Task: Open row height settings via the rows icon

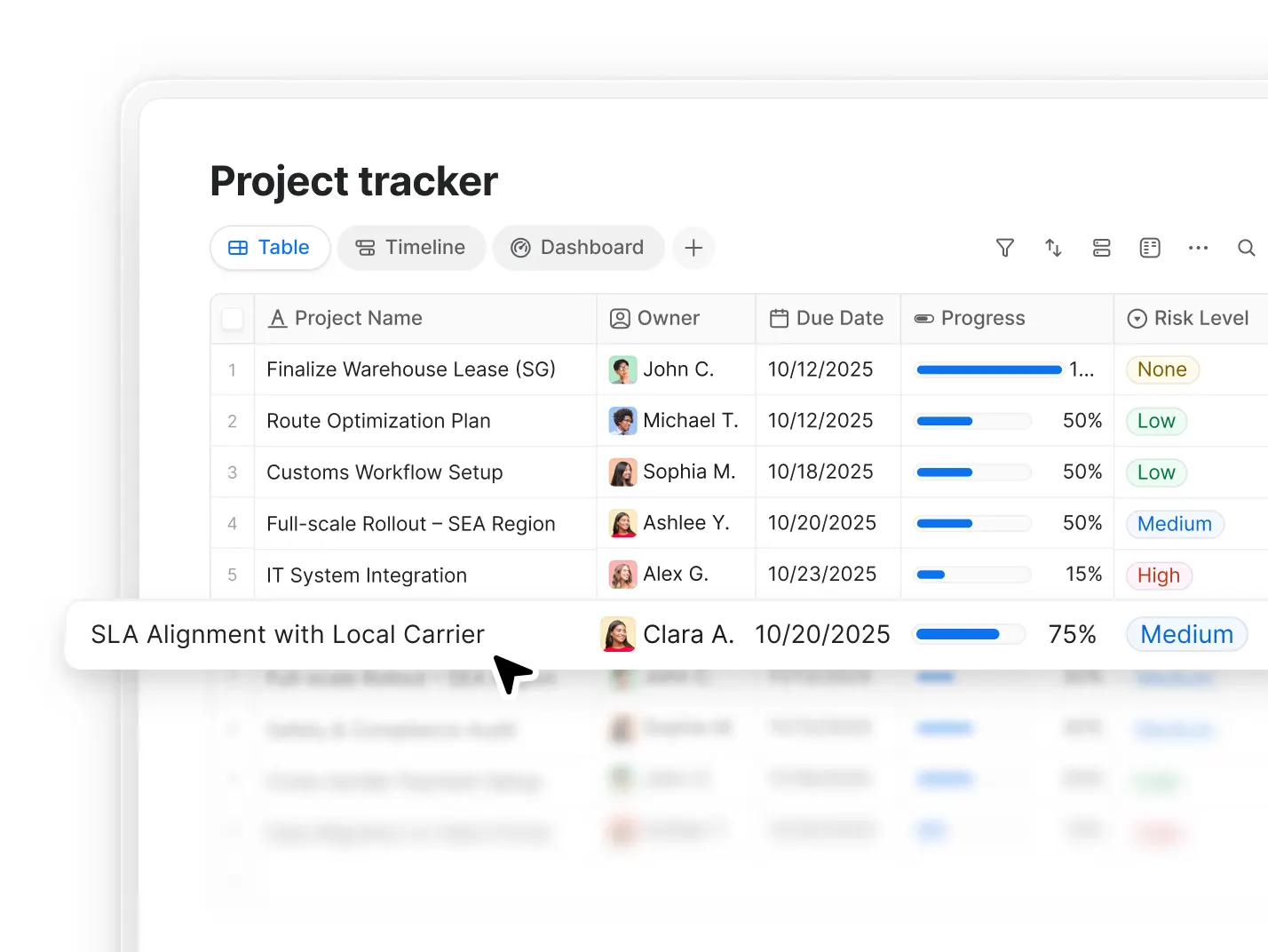Action: pos(1101,248)
